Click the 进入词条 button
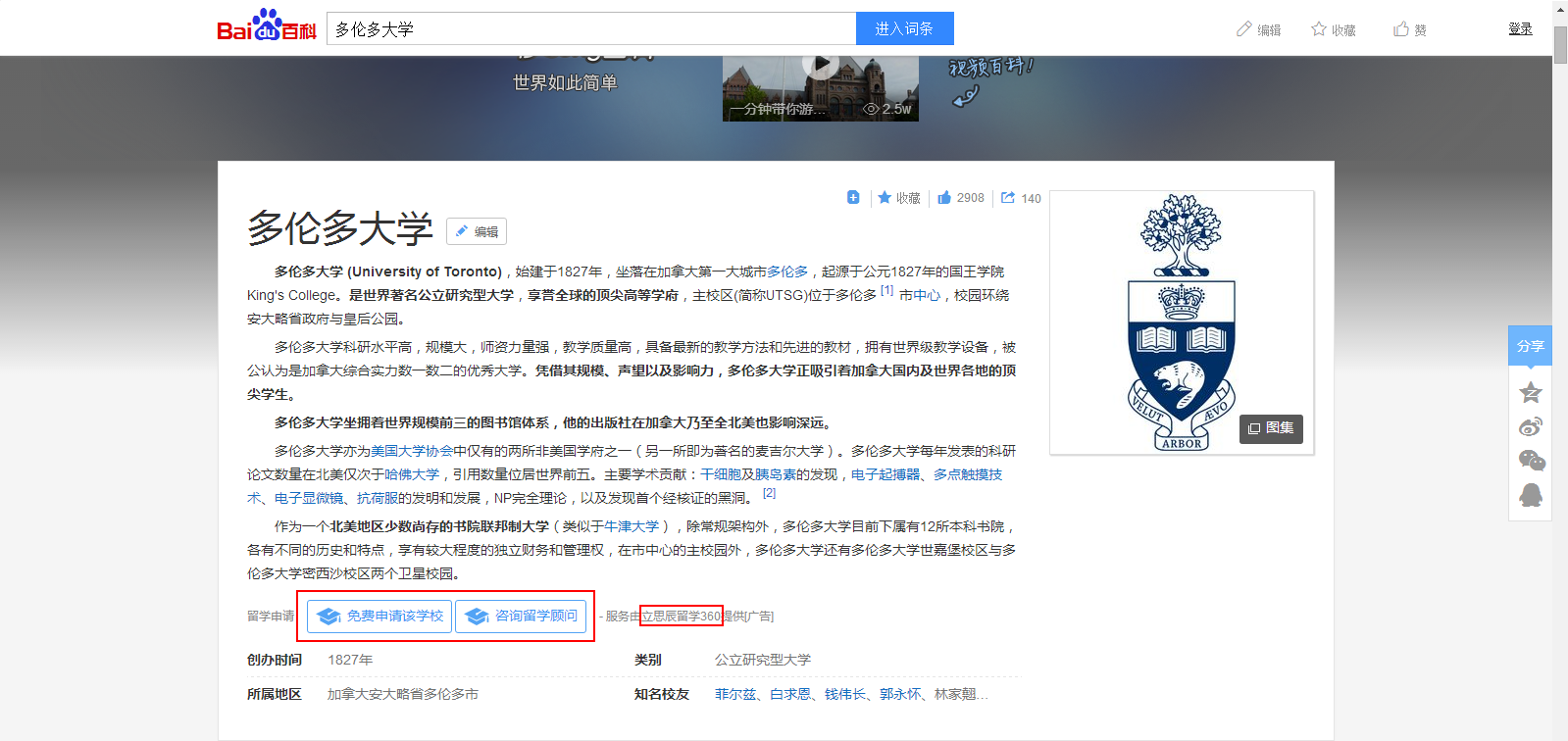This screenshot has height=741, width=1568. pyautogui.click(x=904, y=28)
